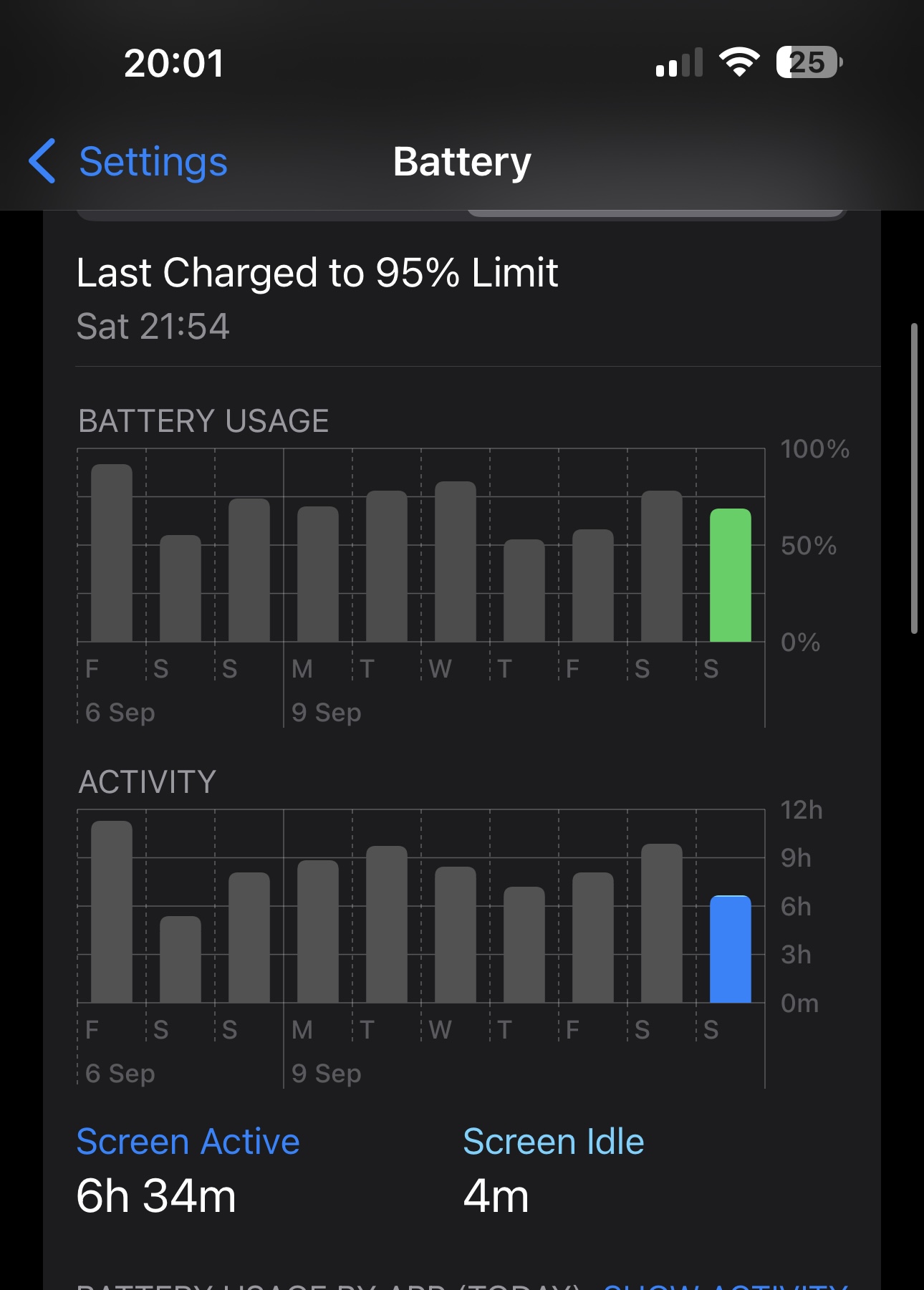Tap the clock showing 20:01
The height and width of the screenshot is (1290, 924).
coord(174,63)
